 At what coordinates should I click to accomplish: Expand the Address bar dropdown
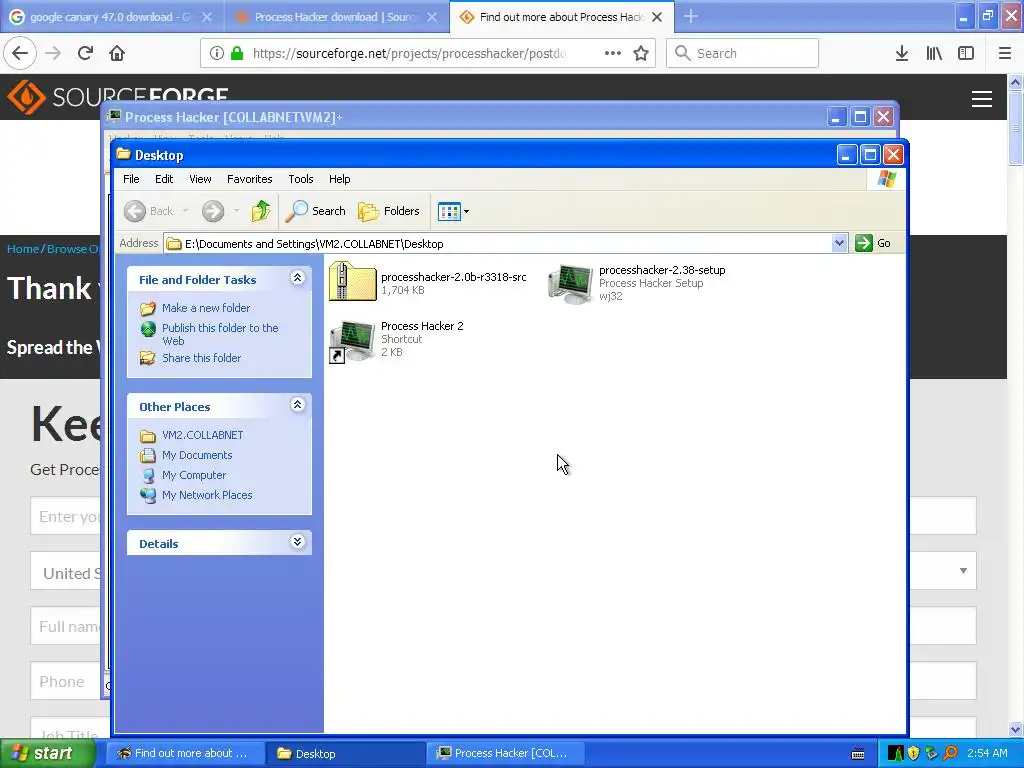pyautogui.click(x=839, y=244)
